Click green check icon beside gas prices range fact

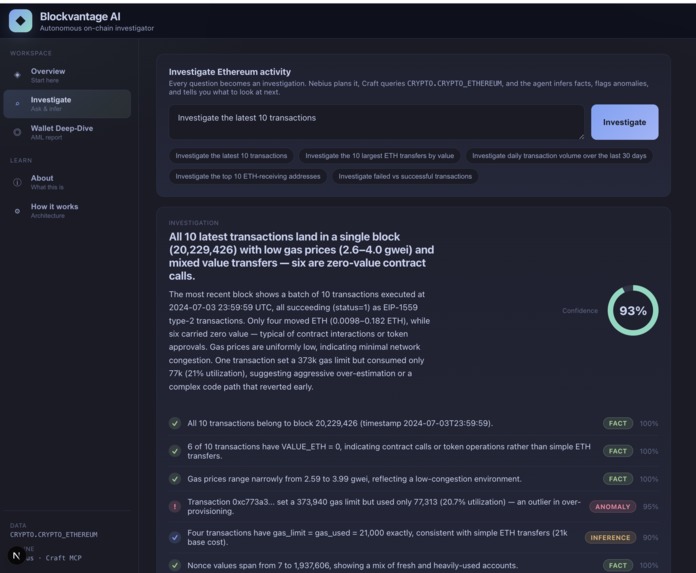pyautogui.click(x=175, y=479)
